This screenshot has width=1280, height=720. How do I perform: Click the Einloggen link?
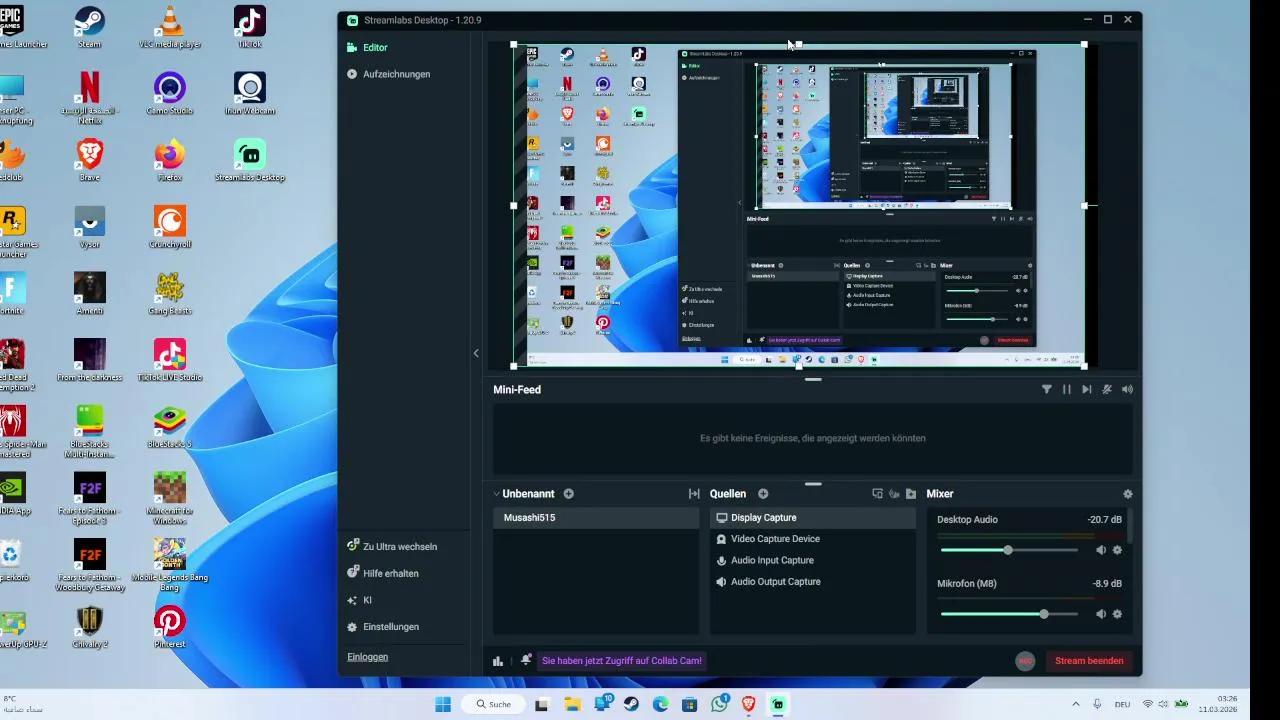coord(367,657)
